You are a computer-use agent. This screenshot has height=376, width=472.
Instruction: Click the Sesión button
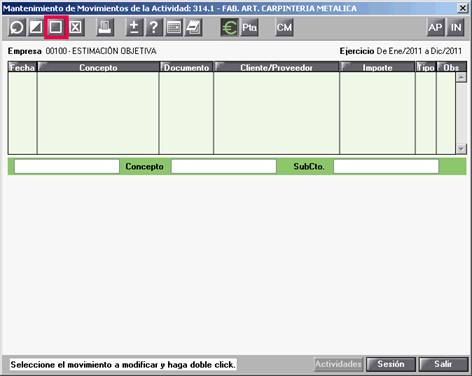pyautogui.click(x=391, y=364)
